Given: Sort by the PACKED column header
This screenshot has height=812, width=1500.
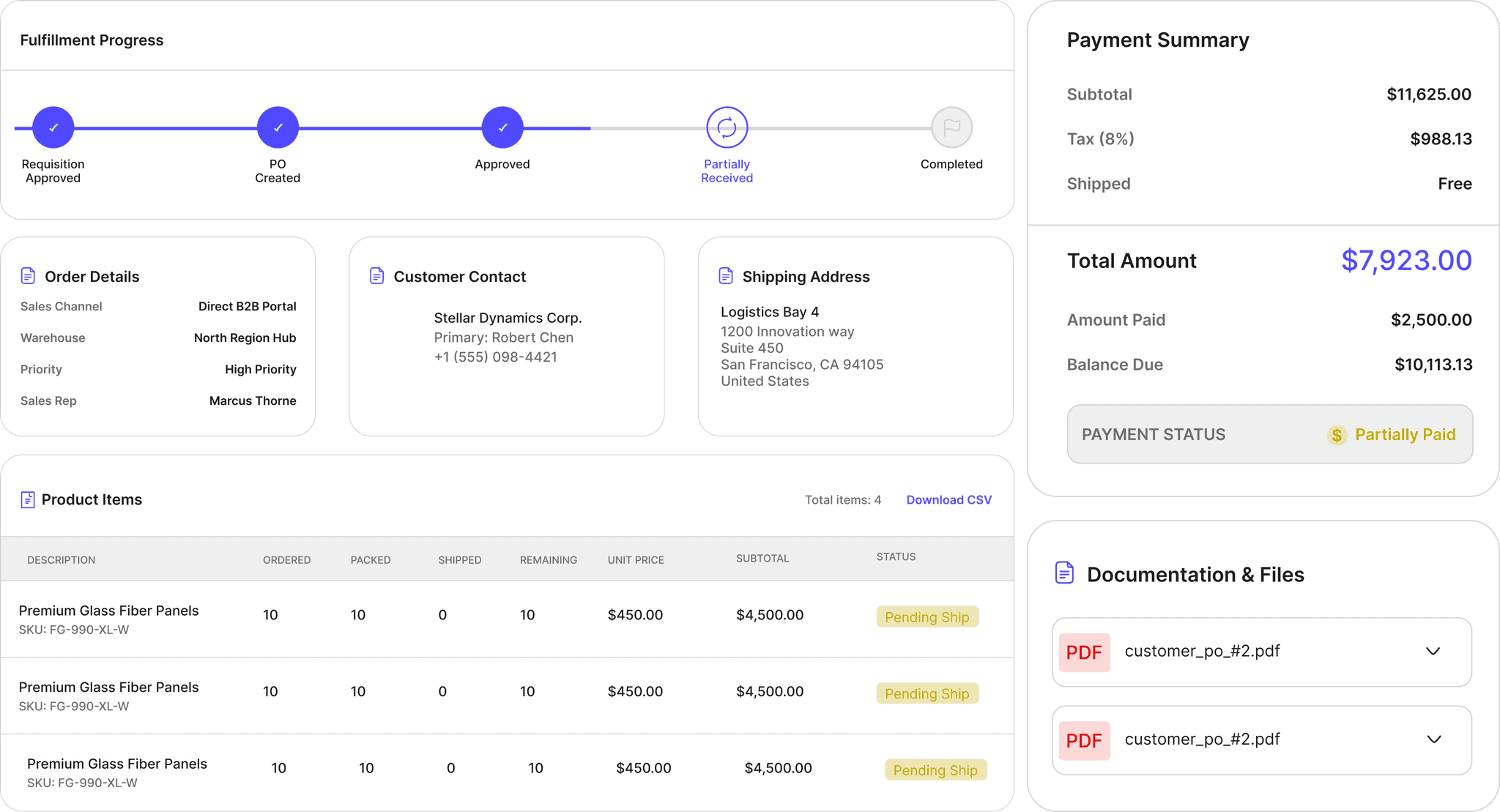Looking at the screenshot, I should (371, 560).
